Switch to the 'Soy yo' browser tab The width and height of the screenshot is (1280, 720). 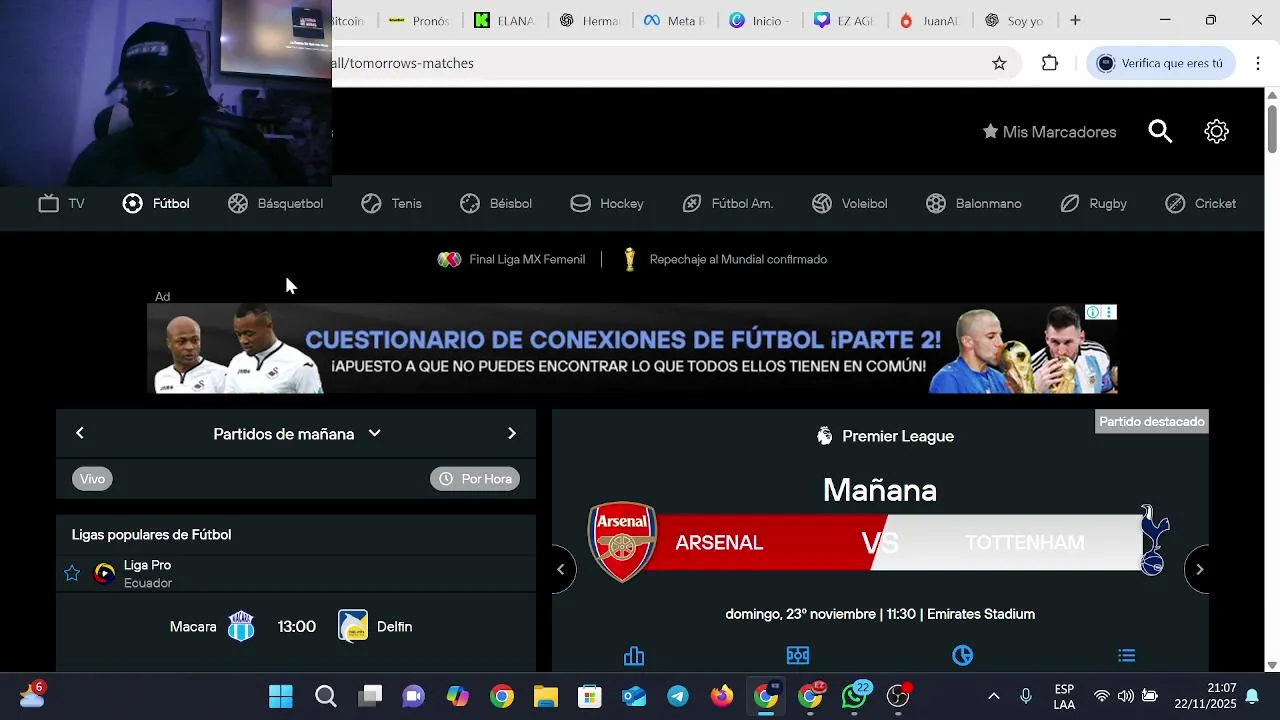coord(1014,20)
